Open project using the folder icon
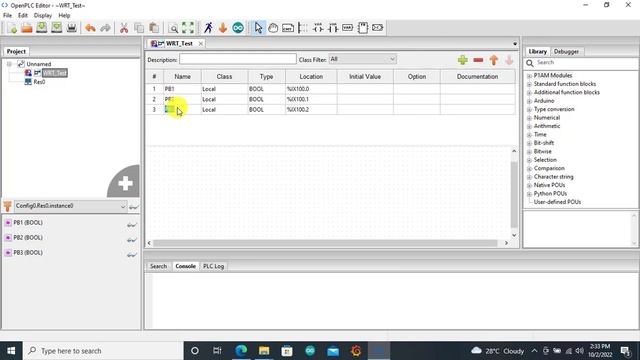Screen dimensions: 640x360 click(x=27, y=28)
